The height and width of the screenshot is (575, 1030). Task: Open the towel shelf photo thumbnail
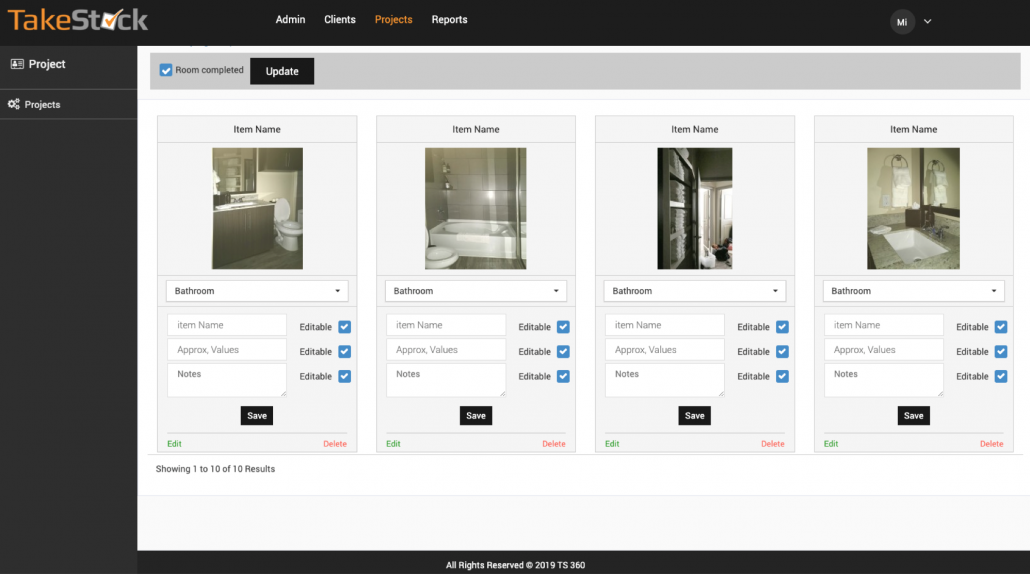pyautogui.click(x=694, y=208)
